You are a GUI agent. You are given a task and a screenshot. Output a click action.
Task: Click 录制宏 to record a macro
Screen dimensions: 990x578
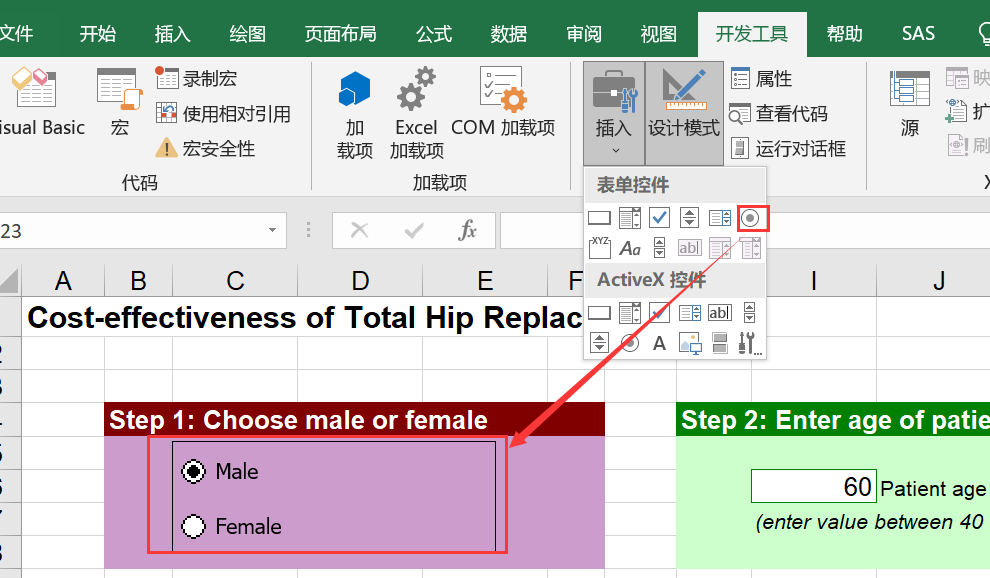[198, 79]
